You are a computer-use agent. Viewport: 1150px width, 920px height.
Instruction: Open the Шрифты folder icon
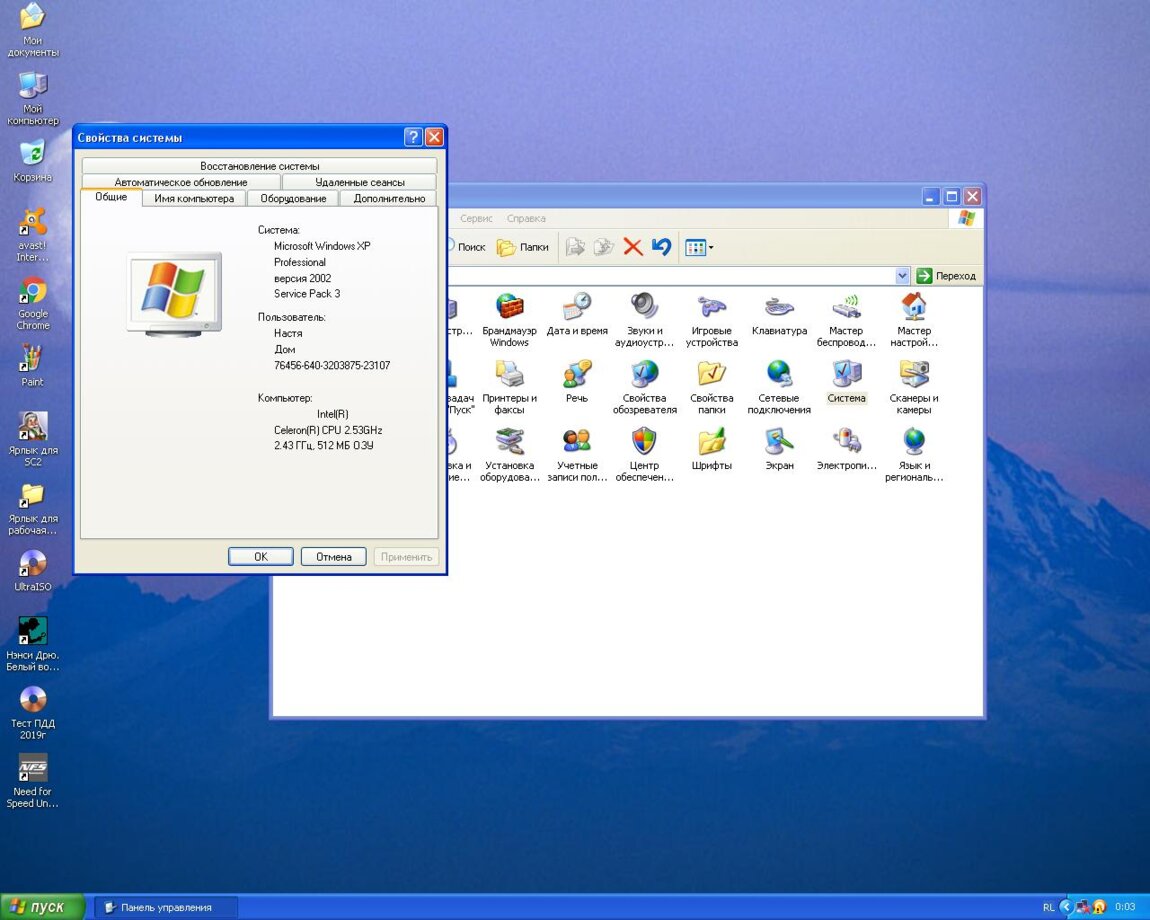pos(711,442)
